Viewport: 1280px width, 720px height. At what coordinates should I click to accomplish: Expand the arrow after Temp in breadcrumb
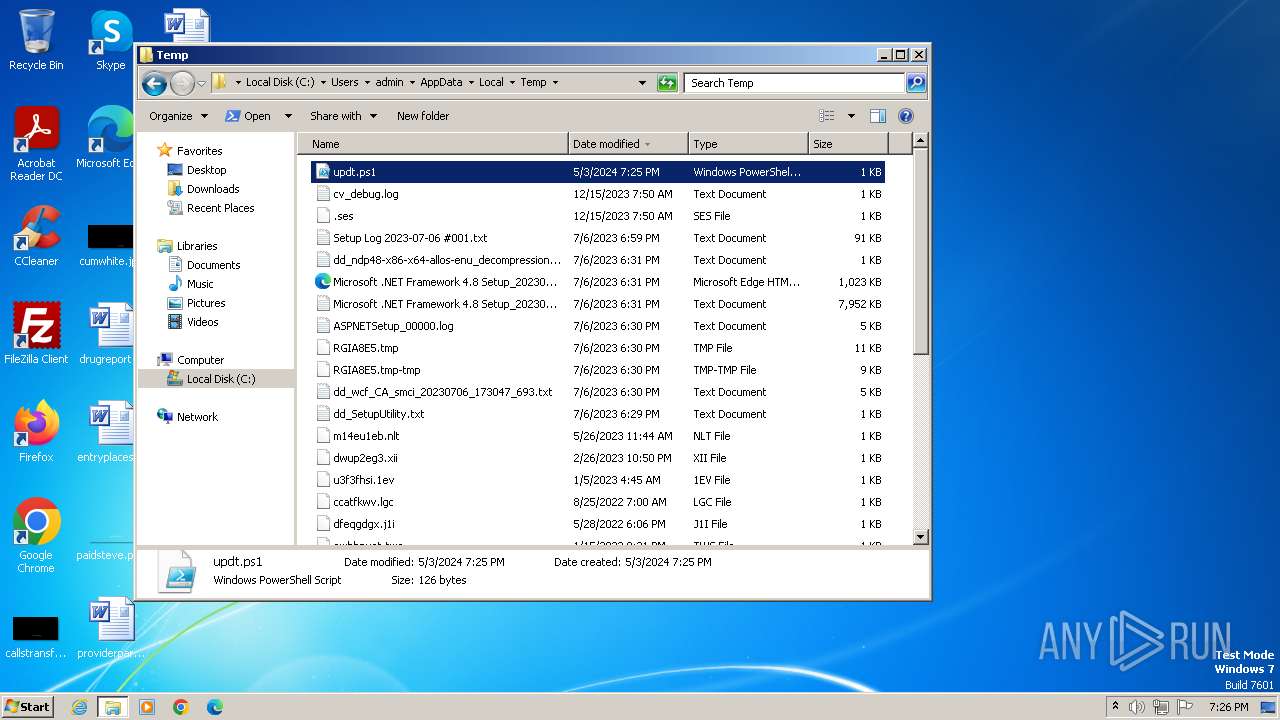tap(555, 83)
